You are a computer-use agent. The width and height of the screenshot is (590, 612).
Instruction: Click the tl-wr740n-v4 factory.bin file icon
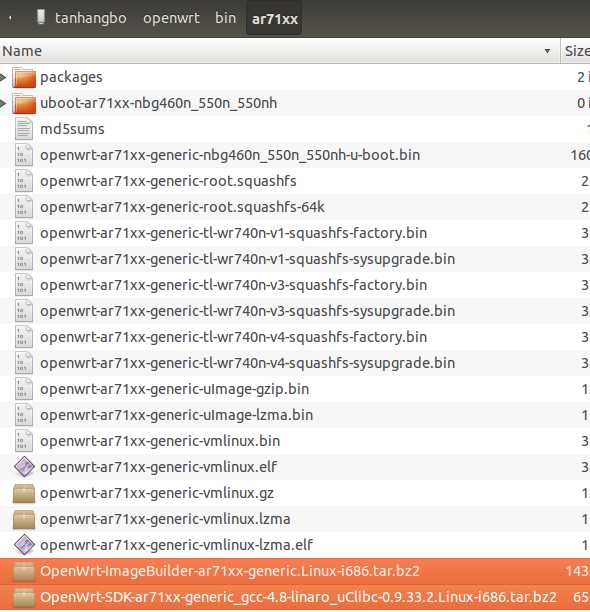[x=24, y=337]
